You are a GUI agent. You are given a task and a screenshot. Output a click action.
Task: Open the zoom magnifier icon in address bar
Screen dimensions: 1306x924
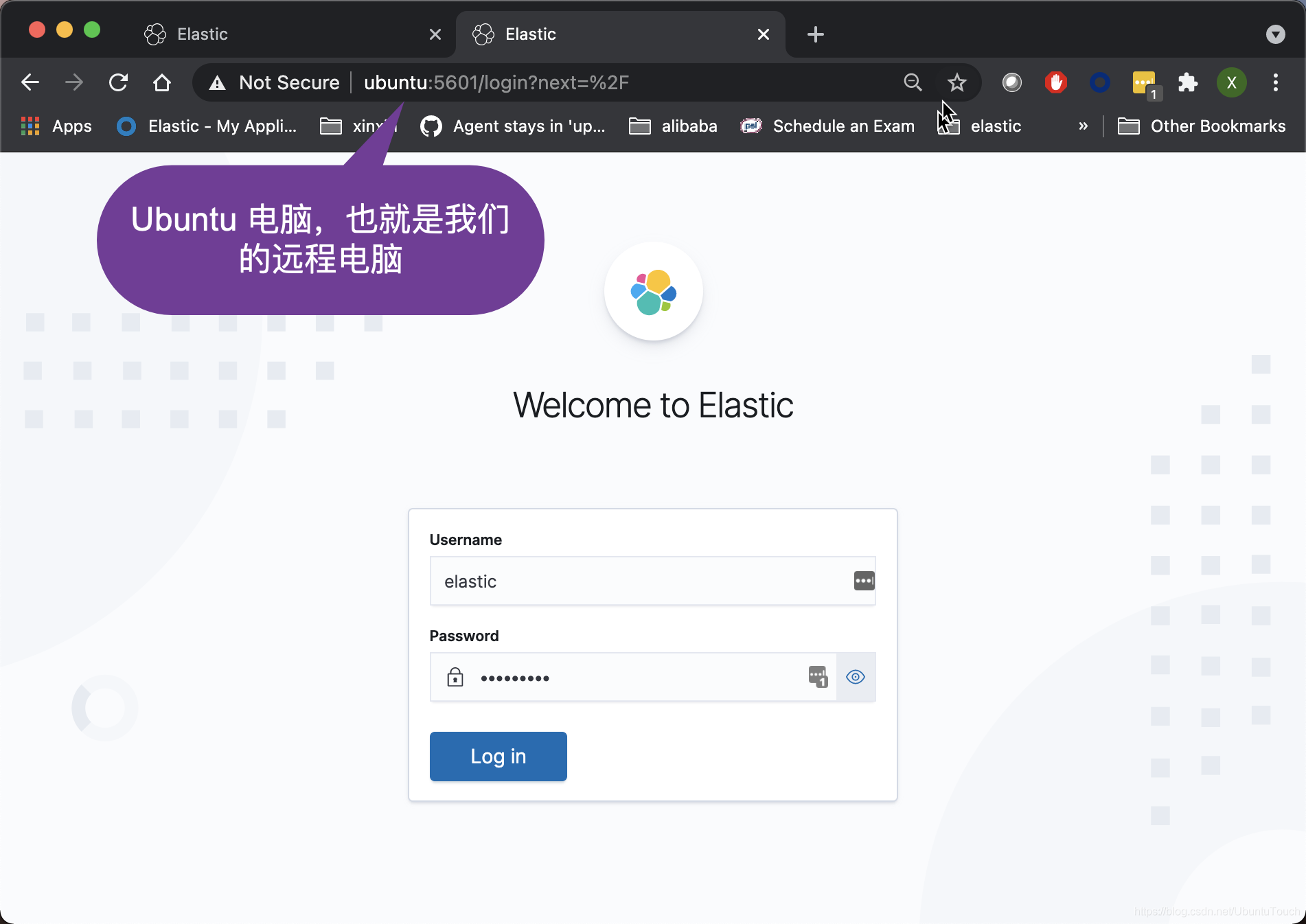pos(913,82)
